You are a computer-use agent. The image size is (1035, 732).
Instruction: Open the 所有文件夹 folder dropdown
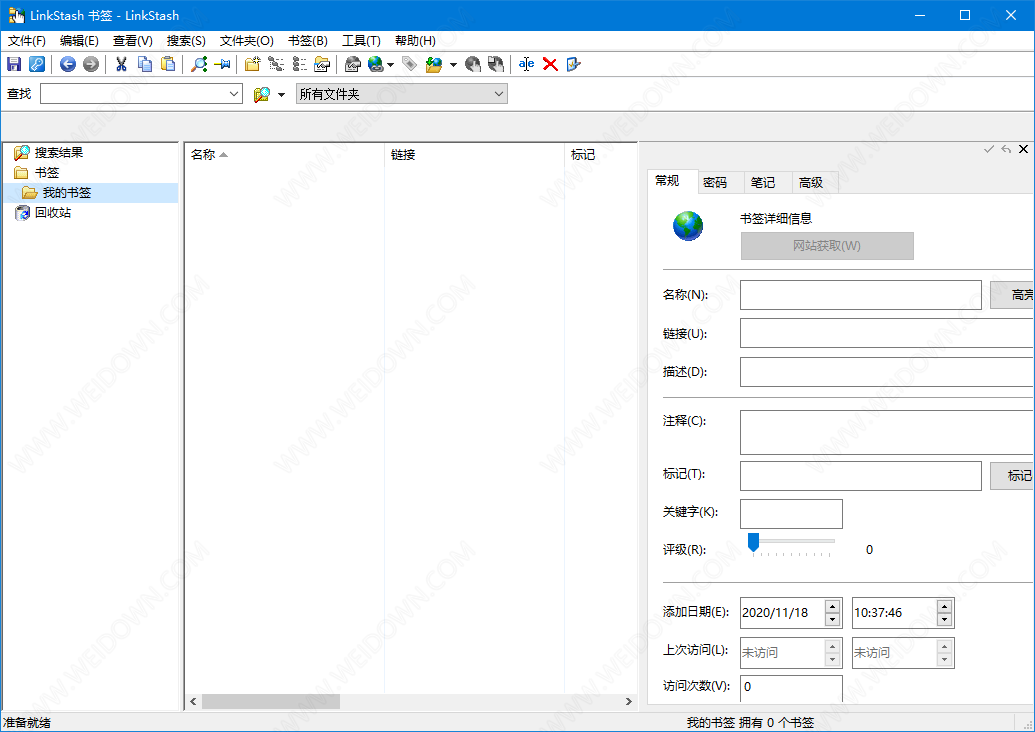coord(499,94)
